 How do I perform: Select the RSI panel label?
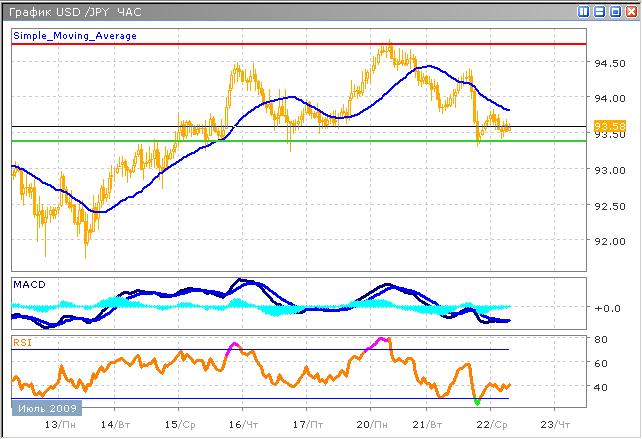click(x=21, y=341)
